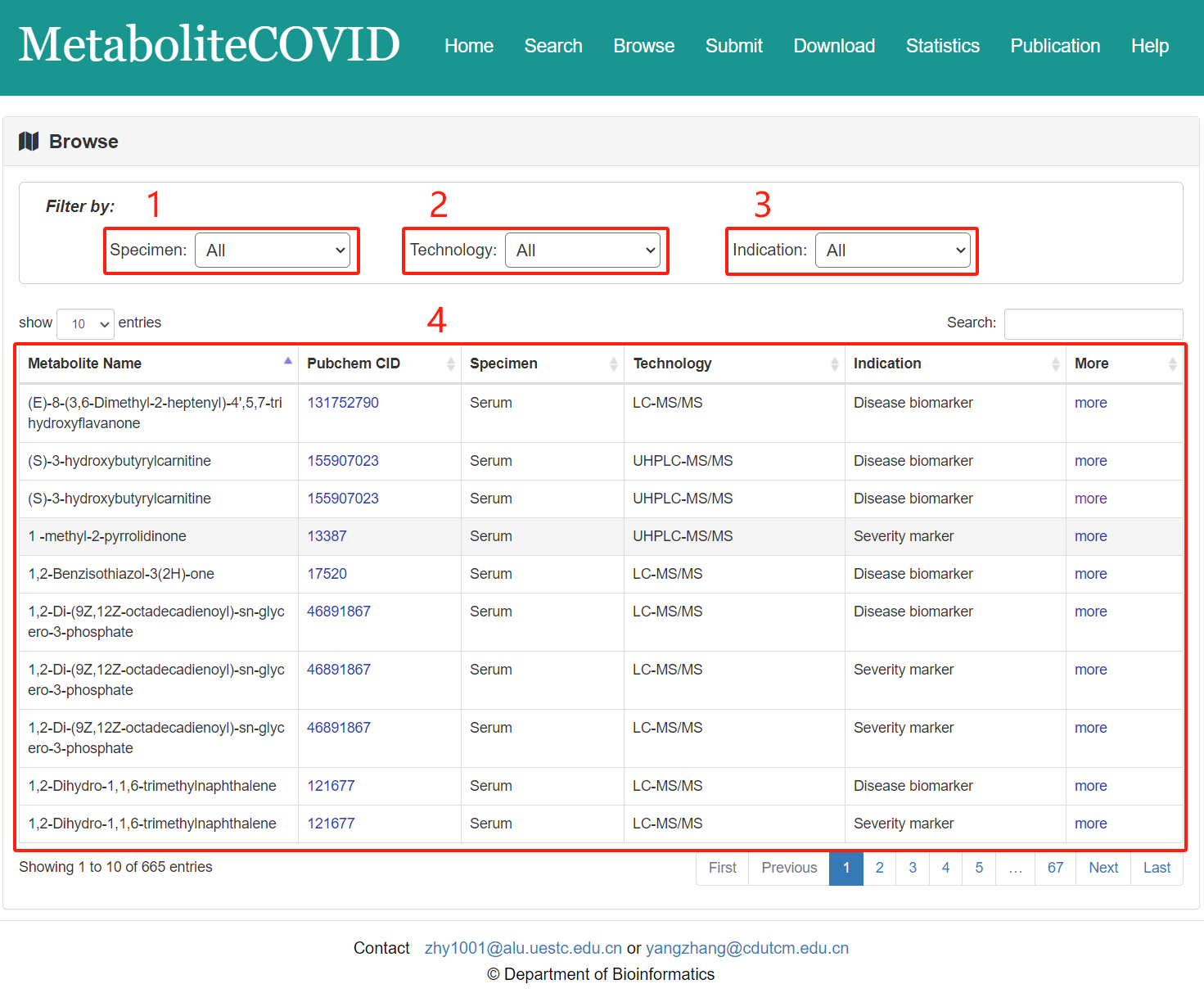Change the show entries count dropdown
The image size is (1204, 993).
pyautogui.click(x=85, y=324)
